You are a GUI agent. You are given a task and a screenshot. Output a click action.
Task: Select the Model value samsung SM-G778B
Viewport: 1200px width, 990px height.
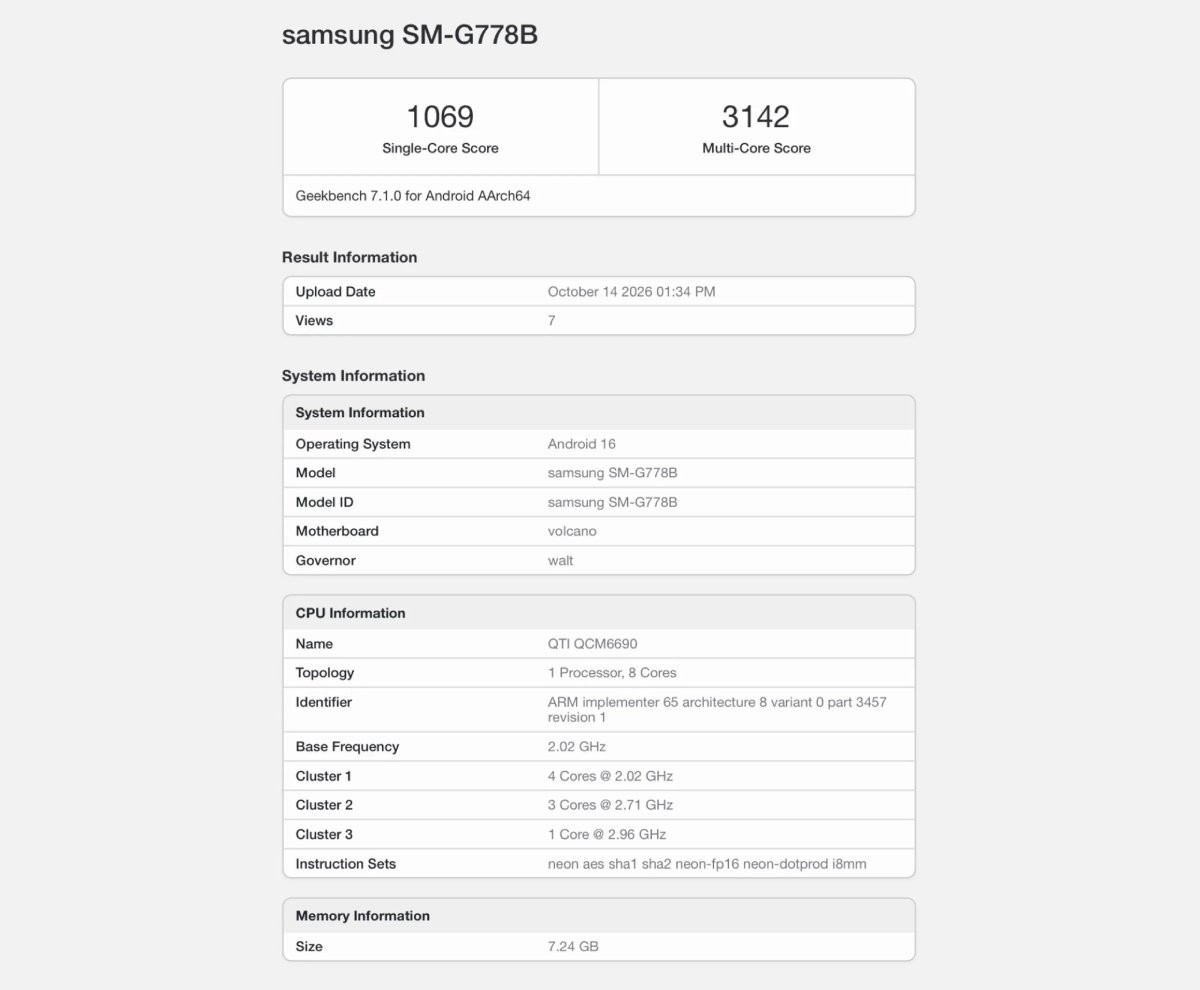(x=613, y=473)
